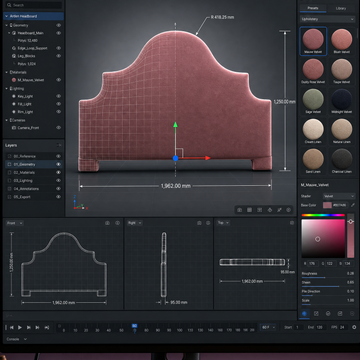Screen dimensions: 360x360
Task: Click the eyedropper next to Base Color
Action: (x=353, y=205)
